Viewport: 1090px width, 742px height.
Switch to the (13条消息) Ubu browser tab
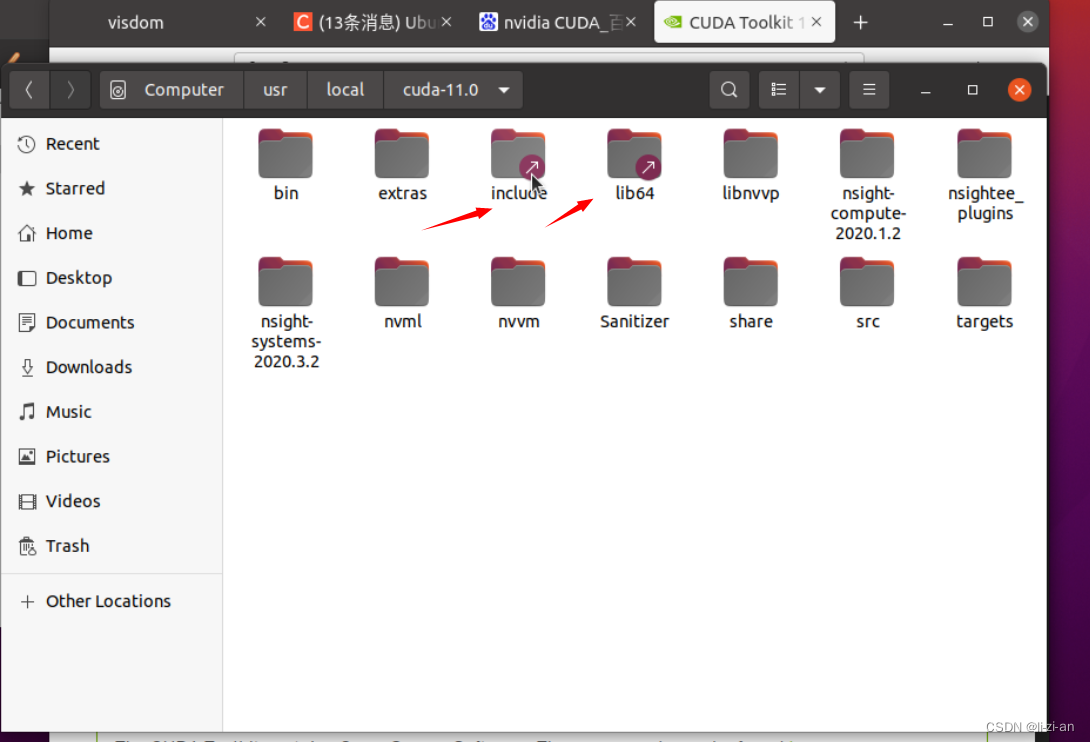point(372,22)
